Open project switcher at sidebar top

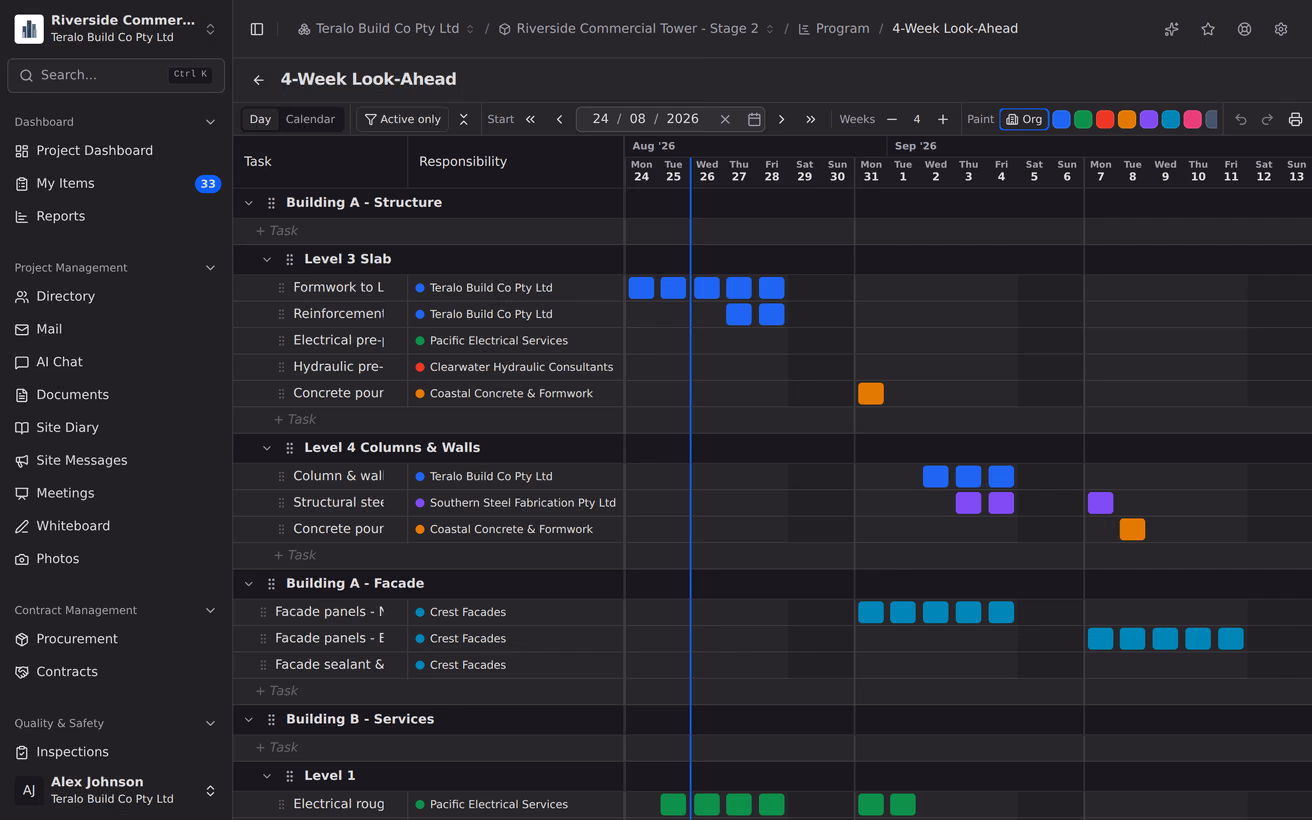tap(116, 29)
